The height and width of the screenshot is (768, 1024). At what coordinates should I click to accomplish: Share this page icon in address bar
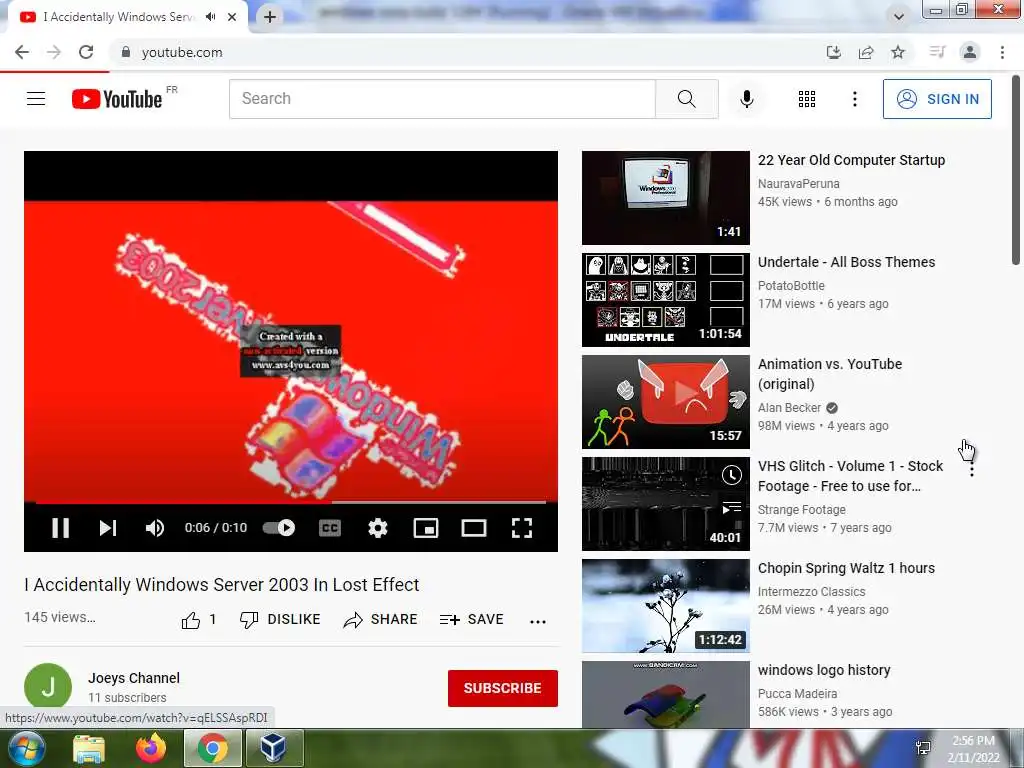[866, 52]
